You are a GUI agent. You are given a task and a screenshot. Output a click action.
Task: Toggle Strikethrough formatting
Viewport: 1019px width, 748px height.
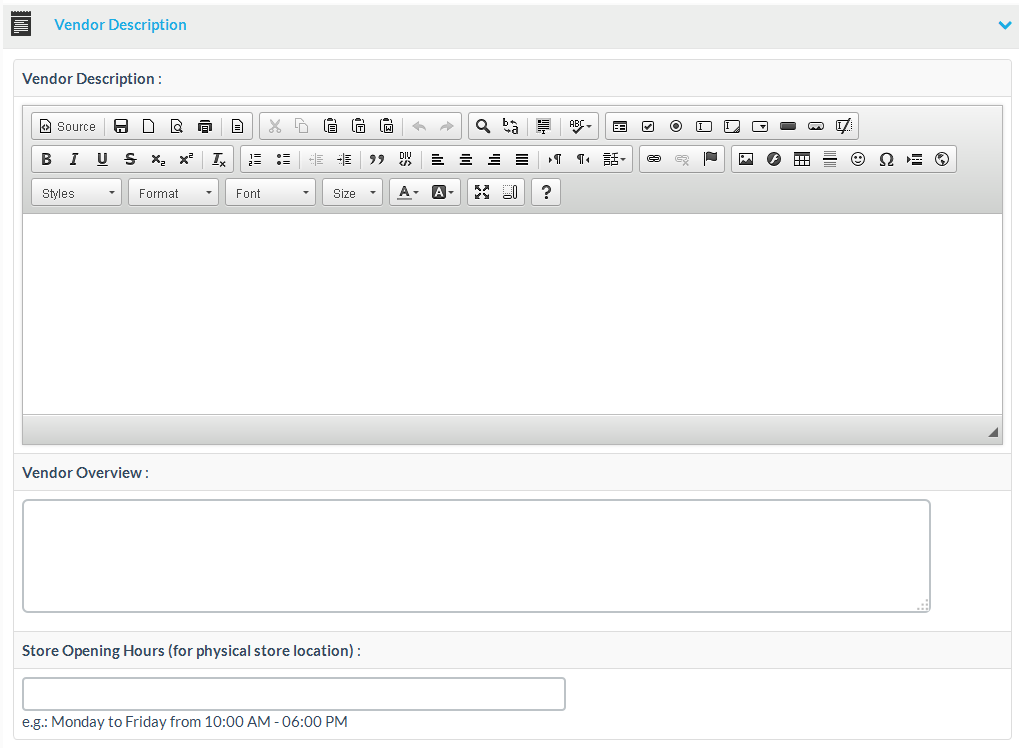tap(130, 160)
